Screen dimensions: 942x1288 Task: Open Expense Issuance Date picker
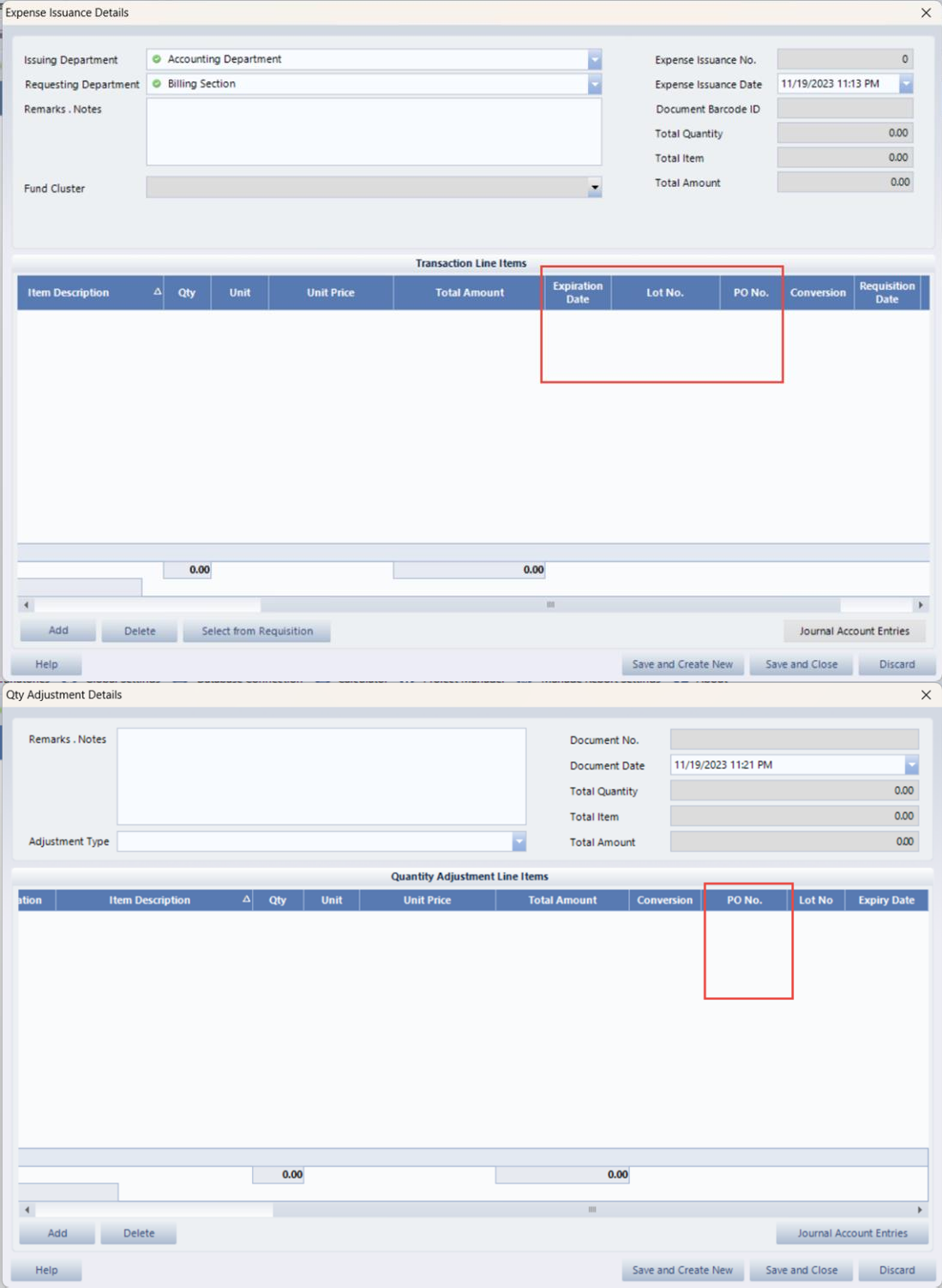click(906, 84)
